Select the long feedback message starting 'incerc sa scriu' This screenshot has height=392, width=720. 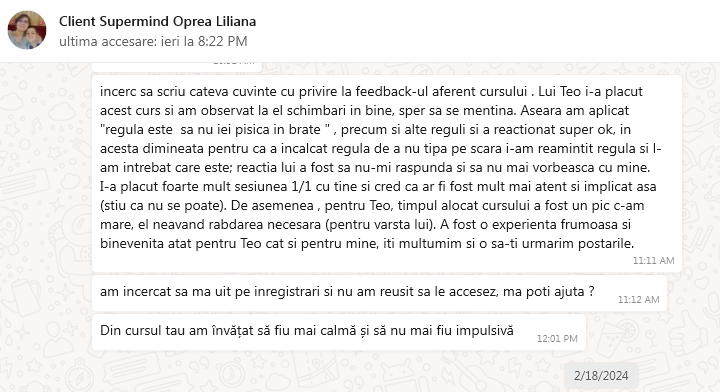(387, 174)
